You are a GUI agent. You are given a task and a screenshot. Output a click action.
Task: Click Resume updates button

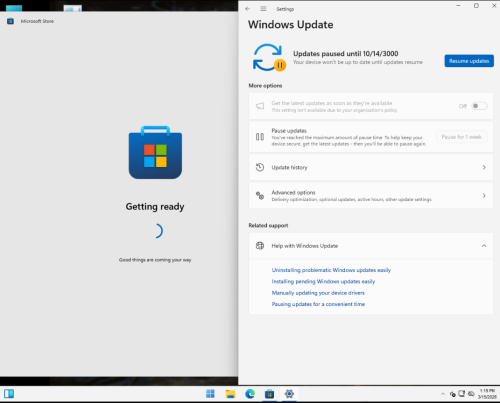click(469, 61)
